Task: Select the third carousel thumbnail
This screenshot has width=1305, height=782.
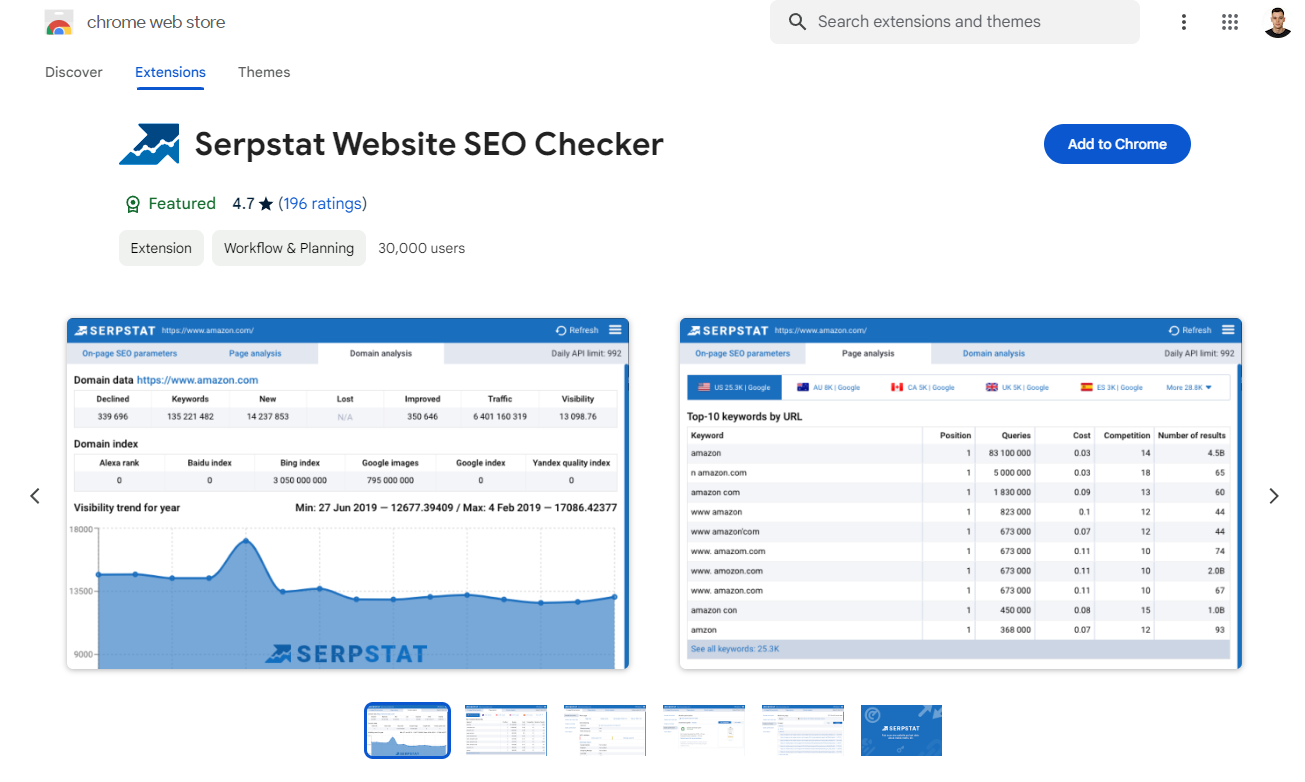Action: [x=605, y=730]
